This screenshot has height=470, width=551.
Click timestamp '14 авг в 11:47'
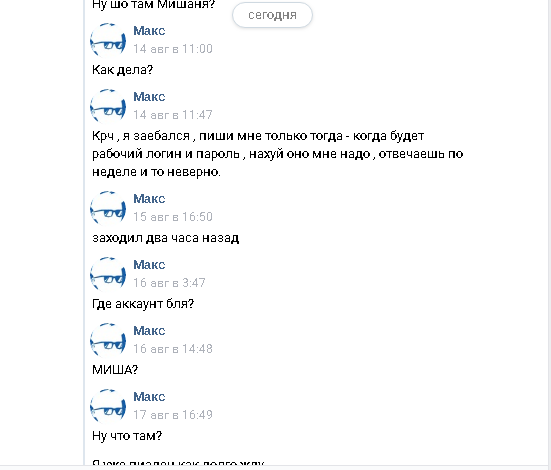click(173, 115)
